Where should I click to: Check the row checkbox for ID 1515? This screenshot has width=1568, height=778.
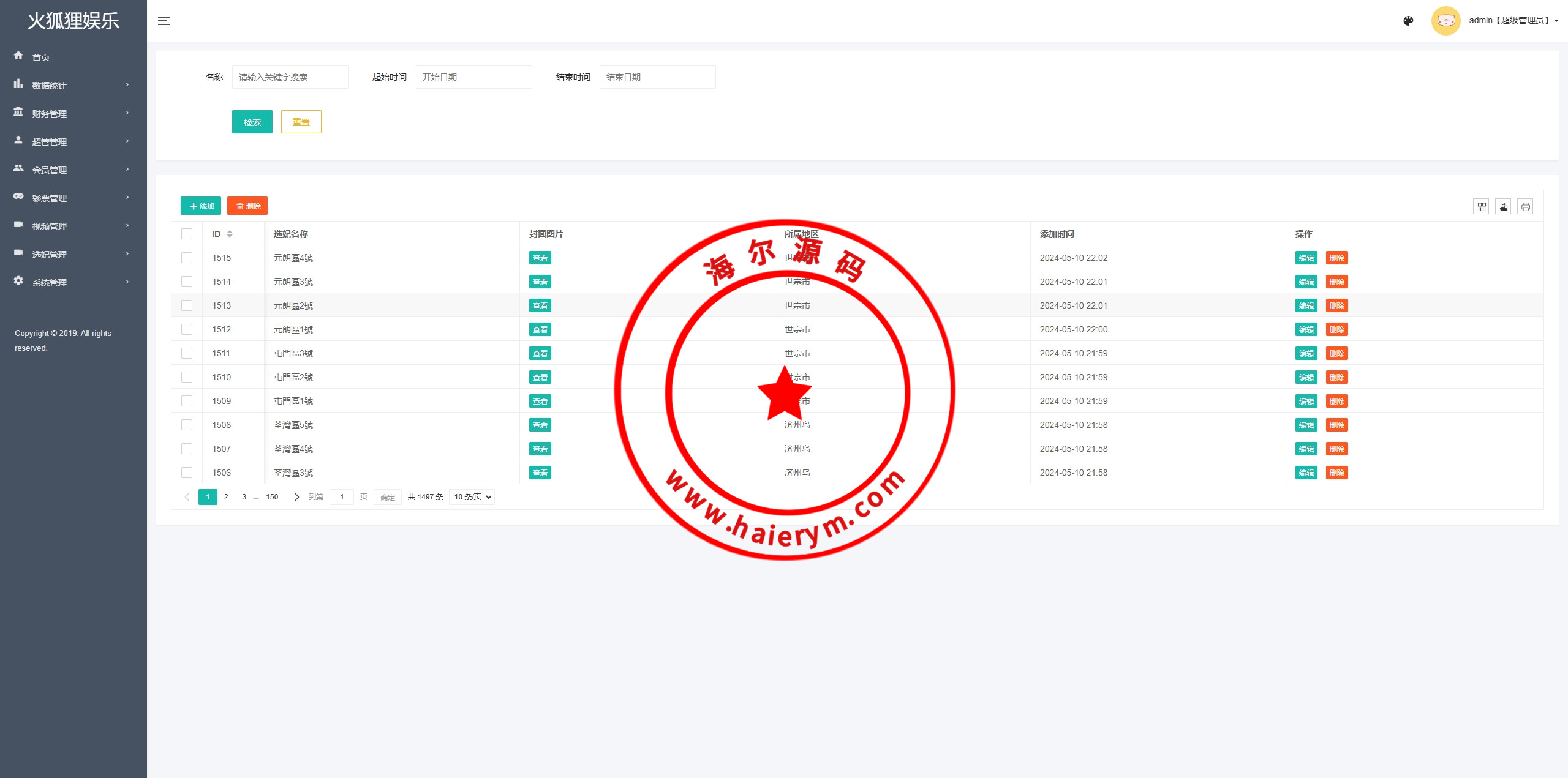coord(187,258)
